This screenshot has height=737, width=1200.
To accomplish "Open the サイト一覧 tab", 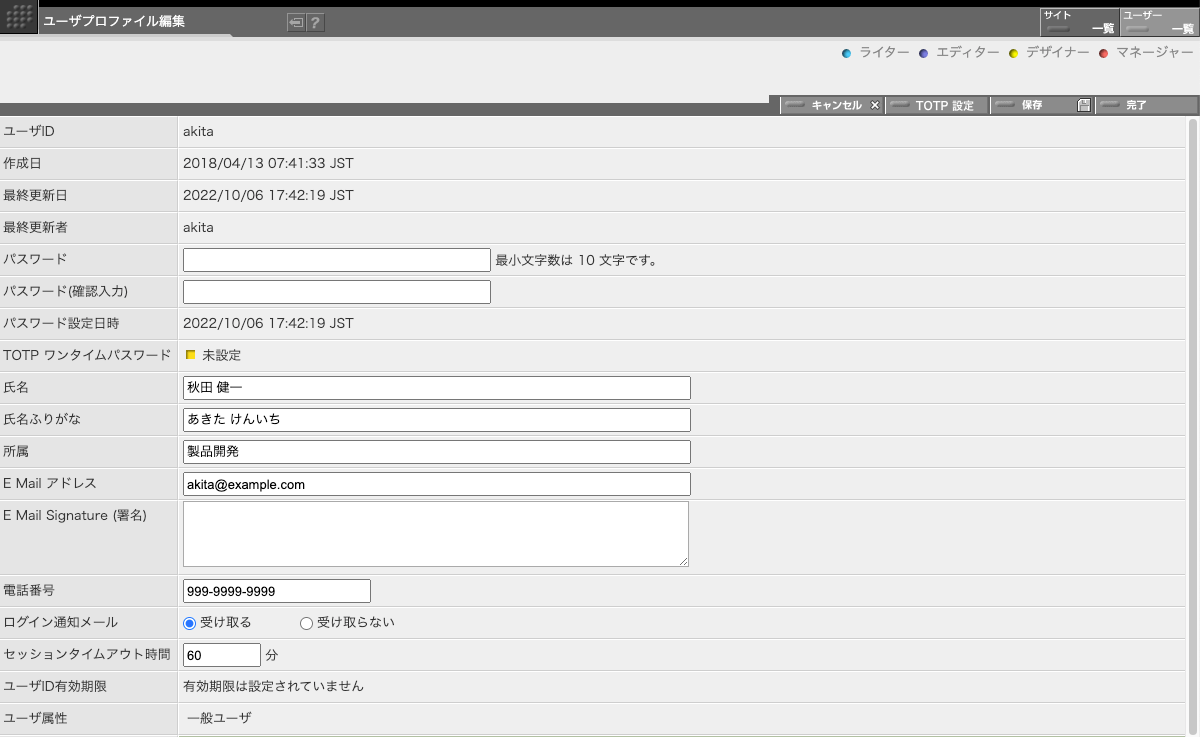I will (x=1078, y=22).
